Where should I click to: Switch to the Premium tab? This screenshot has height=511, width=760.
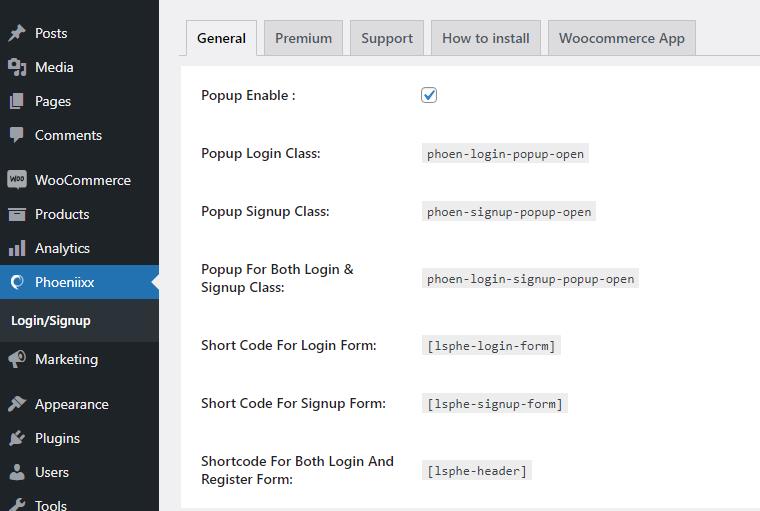[303, 38]
